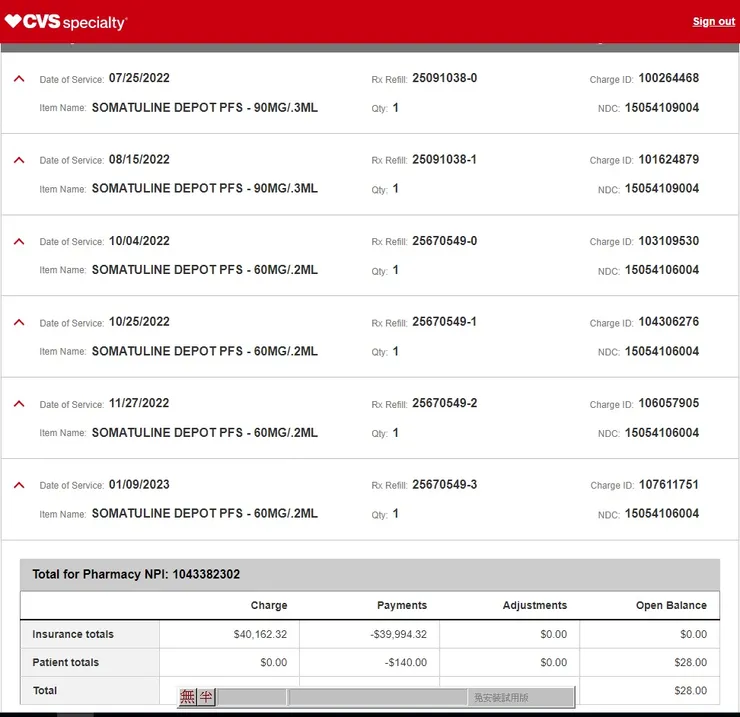The height and width of the screenshot is (717, 740).
Task: Select Rx Refill 25670549-3
Action: point(445,484)
